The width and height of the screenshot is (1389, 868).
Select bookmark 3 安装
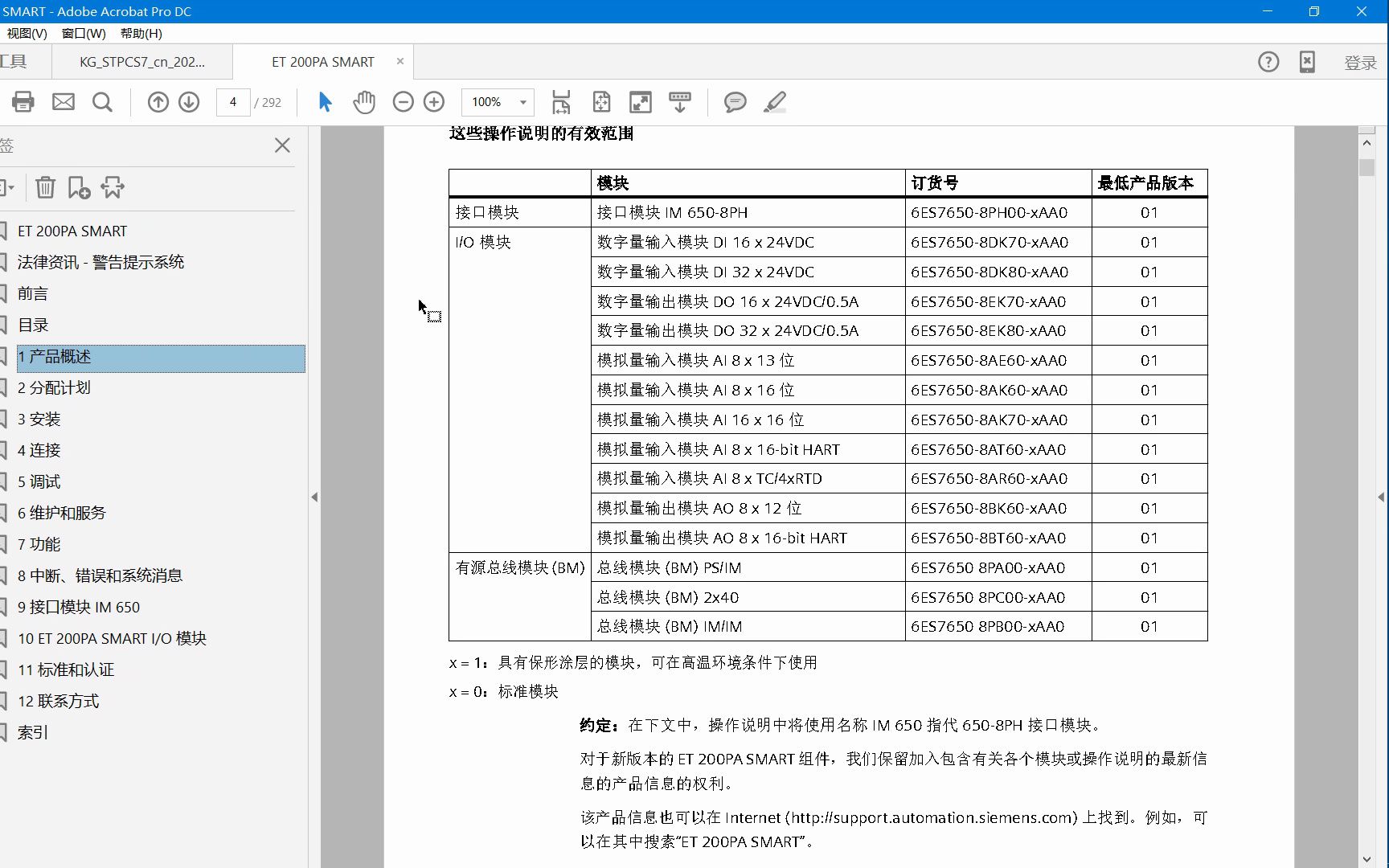[x=39, y=419]
